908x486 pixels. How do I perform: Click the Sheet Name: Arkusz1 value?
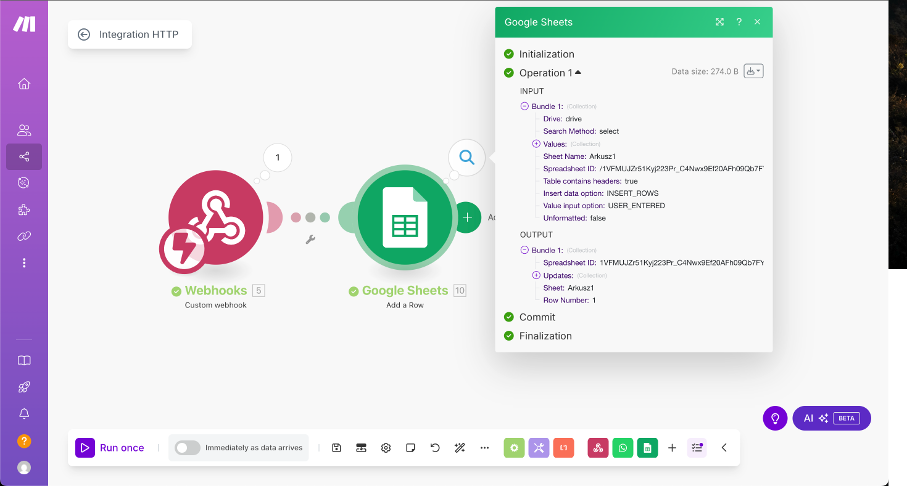(602, 156)
